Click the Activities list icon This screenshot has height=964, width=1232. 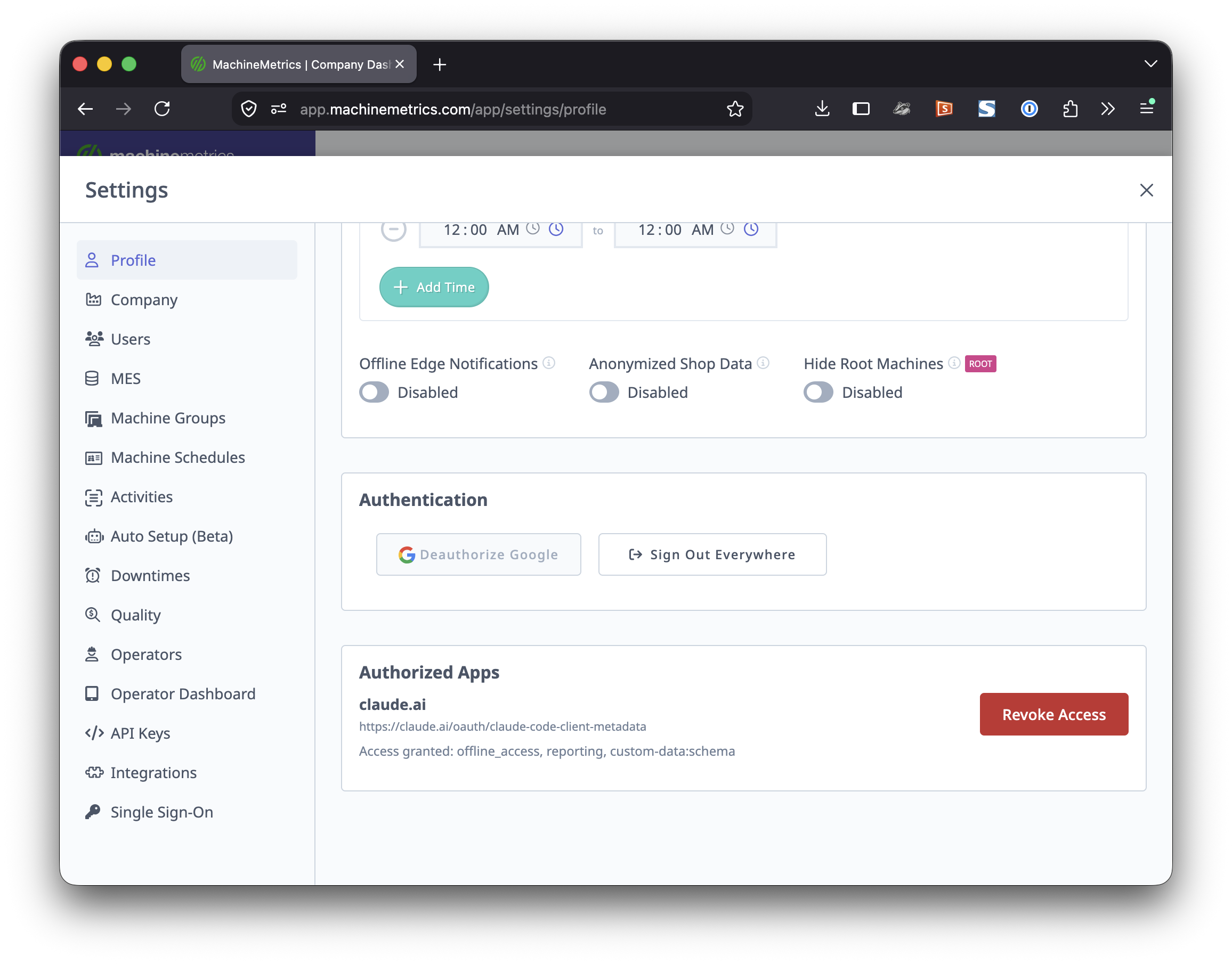(93, 497)
